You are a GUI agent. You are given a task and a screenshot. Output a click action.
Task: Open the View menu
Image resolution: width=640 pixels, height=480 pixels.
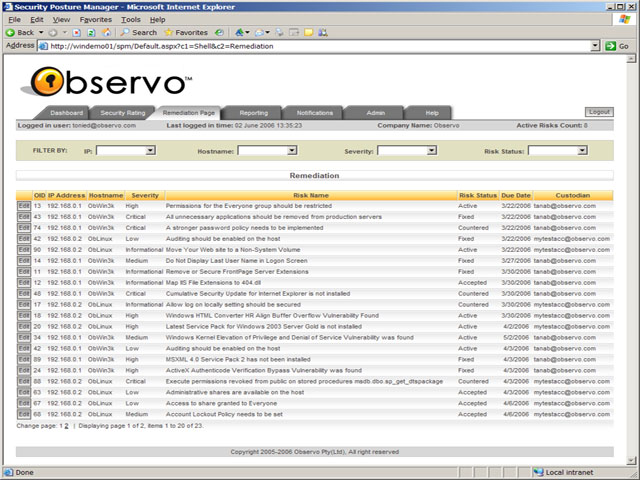coord(61,20)
